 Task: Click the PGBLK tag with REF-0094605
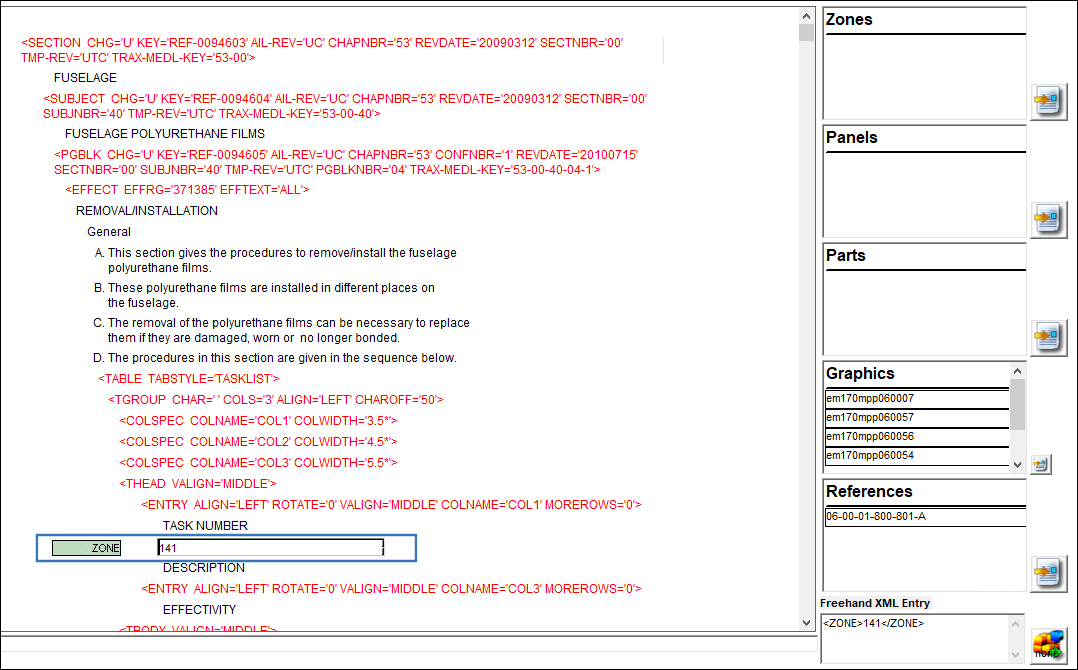(346, 162)
